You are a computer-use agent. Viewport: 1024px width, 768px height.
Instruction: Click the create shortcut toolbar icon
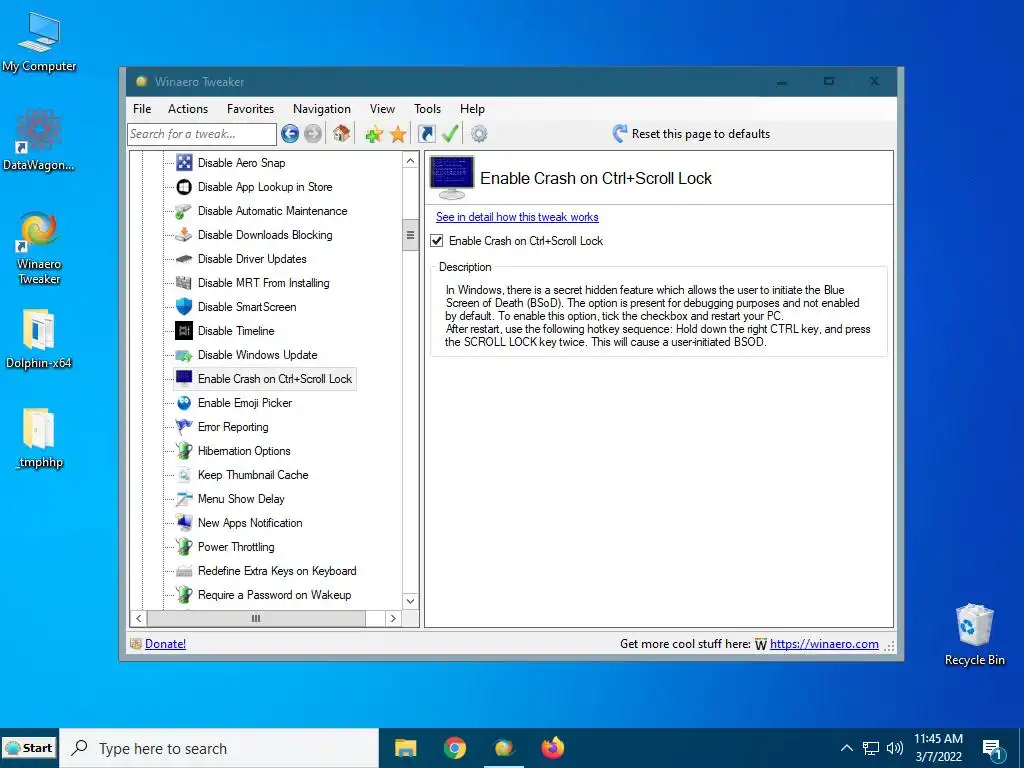[426, 134]
